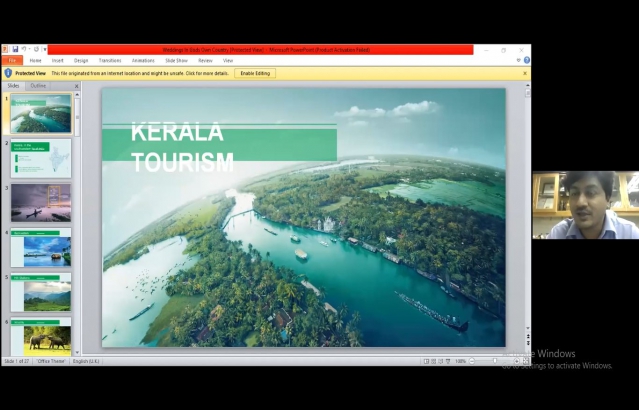Click the English (U.K.) language indicator

point(86,361)
